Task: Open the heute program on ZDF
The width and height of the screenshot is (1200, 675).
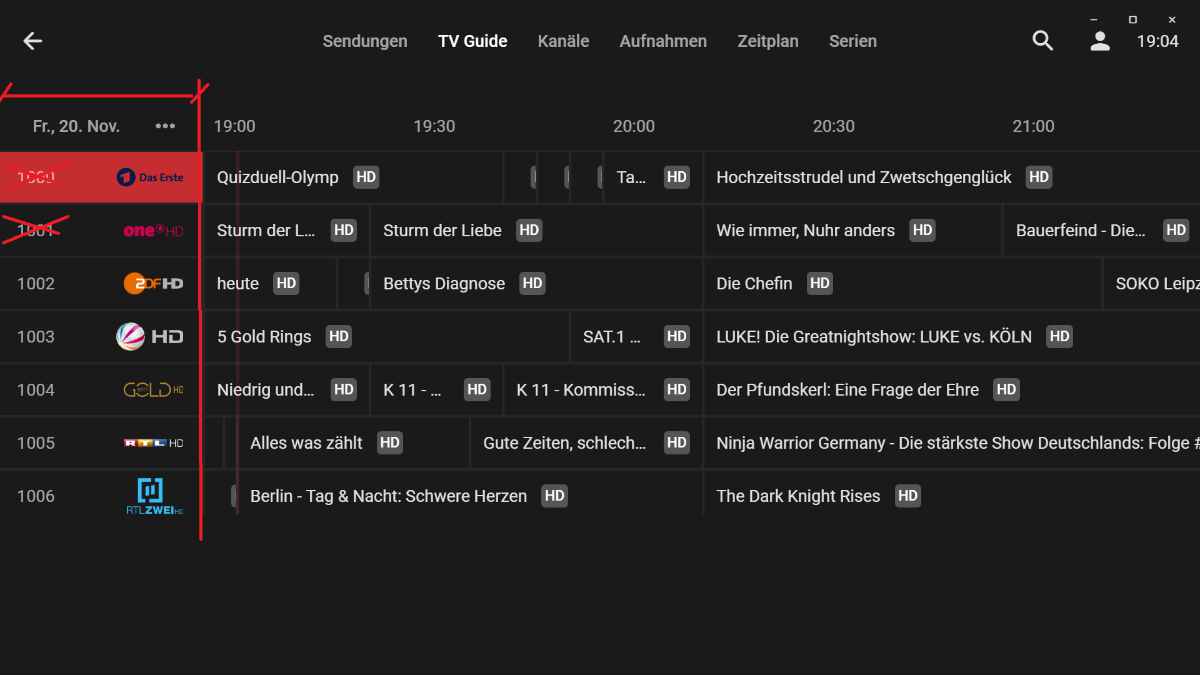Action: (x=269, y=283)
